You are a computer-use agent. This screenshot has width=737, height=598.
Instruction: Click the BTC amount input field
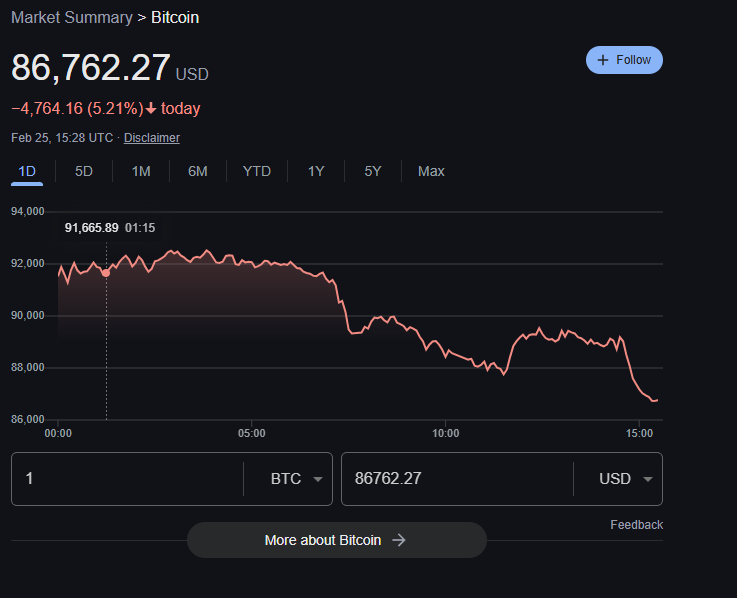[x=127, y=479]
